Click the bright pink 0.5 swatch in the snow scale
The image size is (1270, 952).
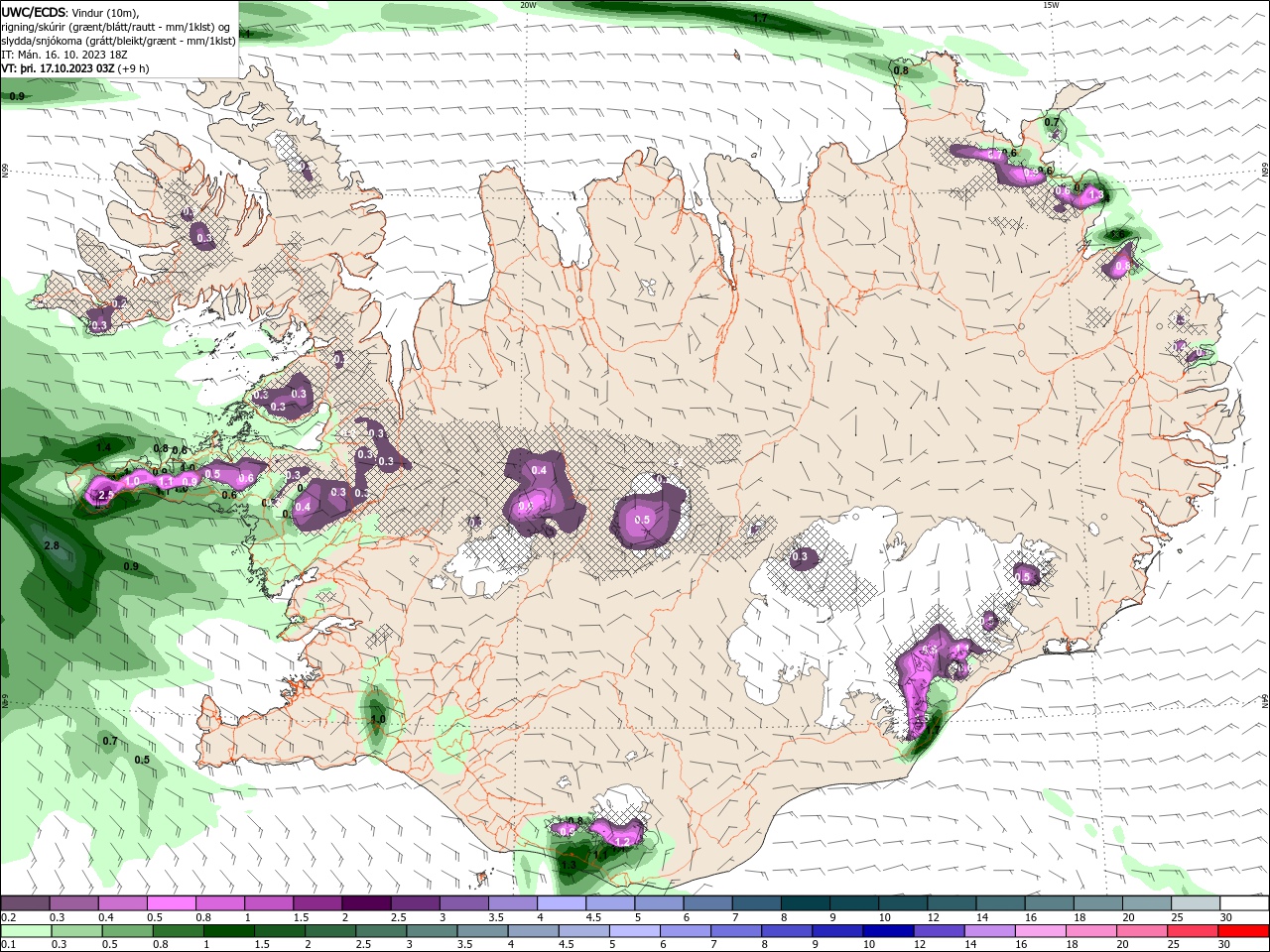171,903
